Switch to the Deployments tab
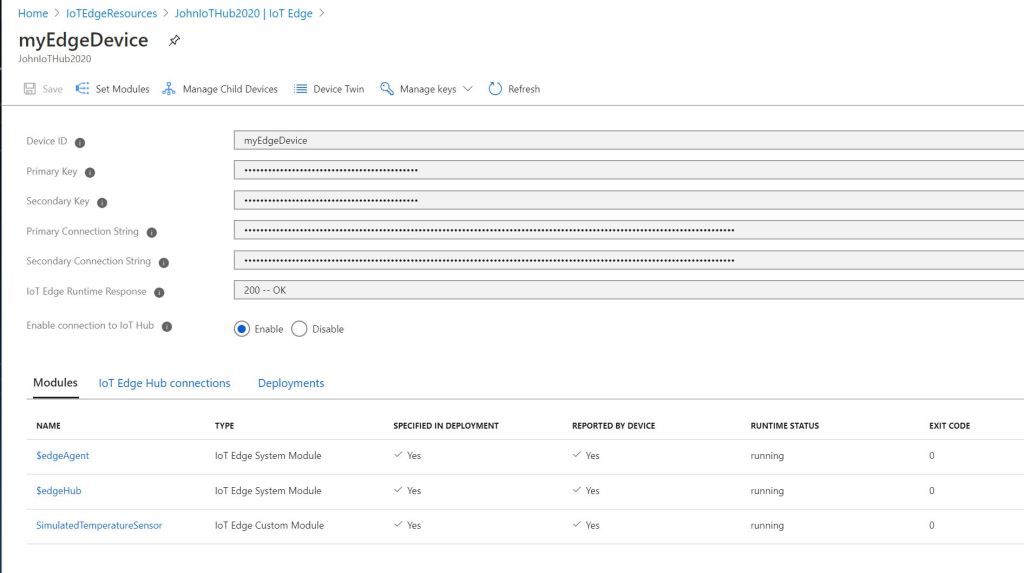 pyautogui.click(x=291, y=383)
